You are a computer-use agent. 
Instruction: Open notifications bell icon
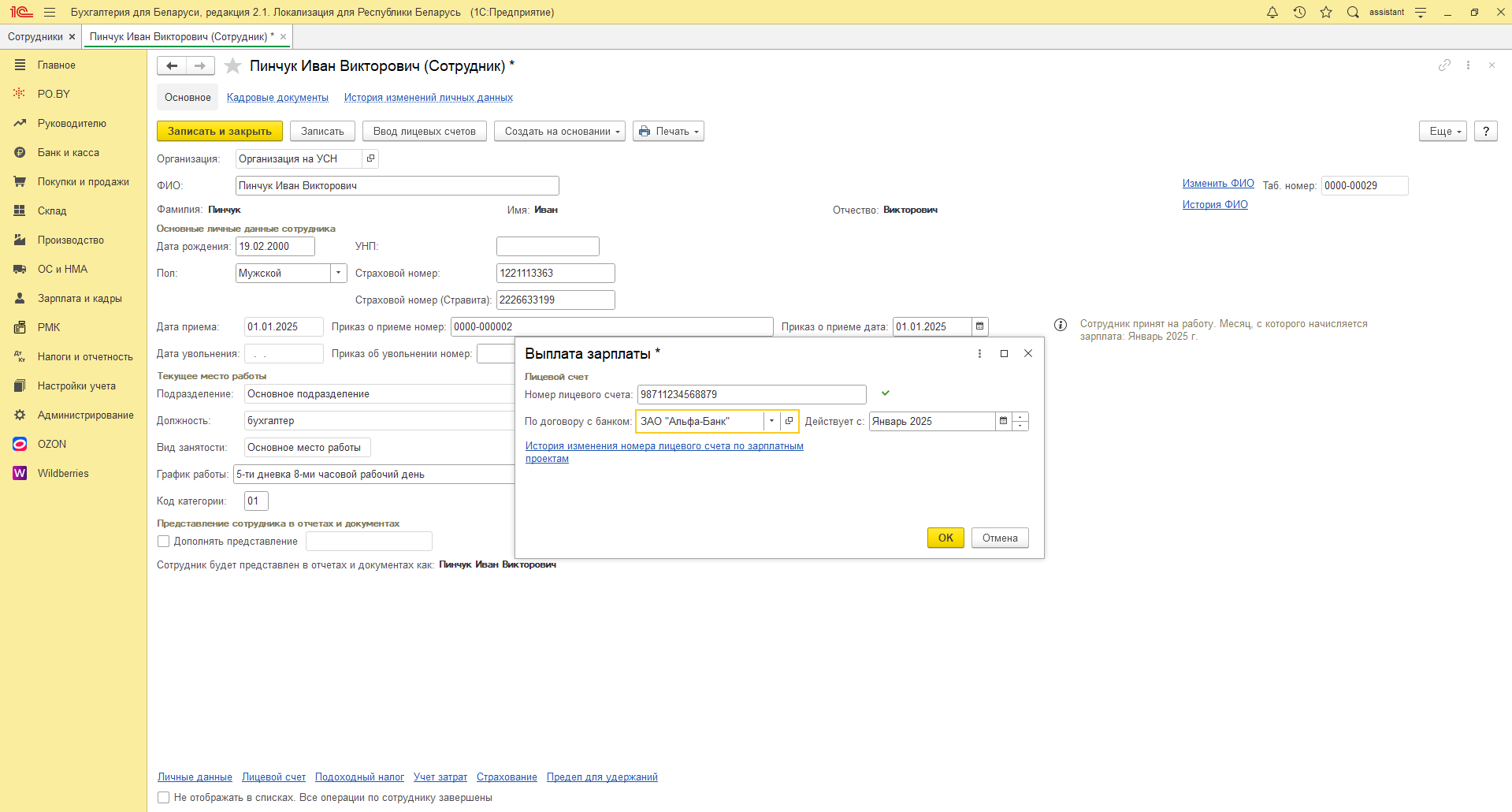point(1272,12)
